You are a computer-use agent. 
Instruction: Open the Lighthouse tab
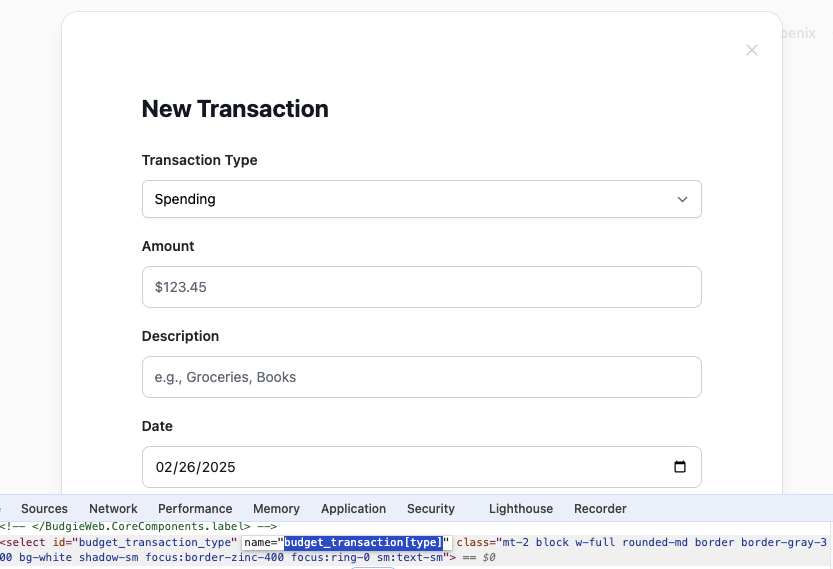521,508
